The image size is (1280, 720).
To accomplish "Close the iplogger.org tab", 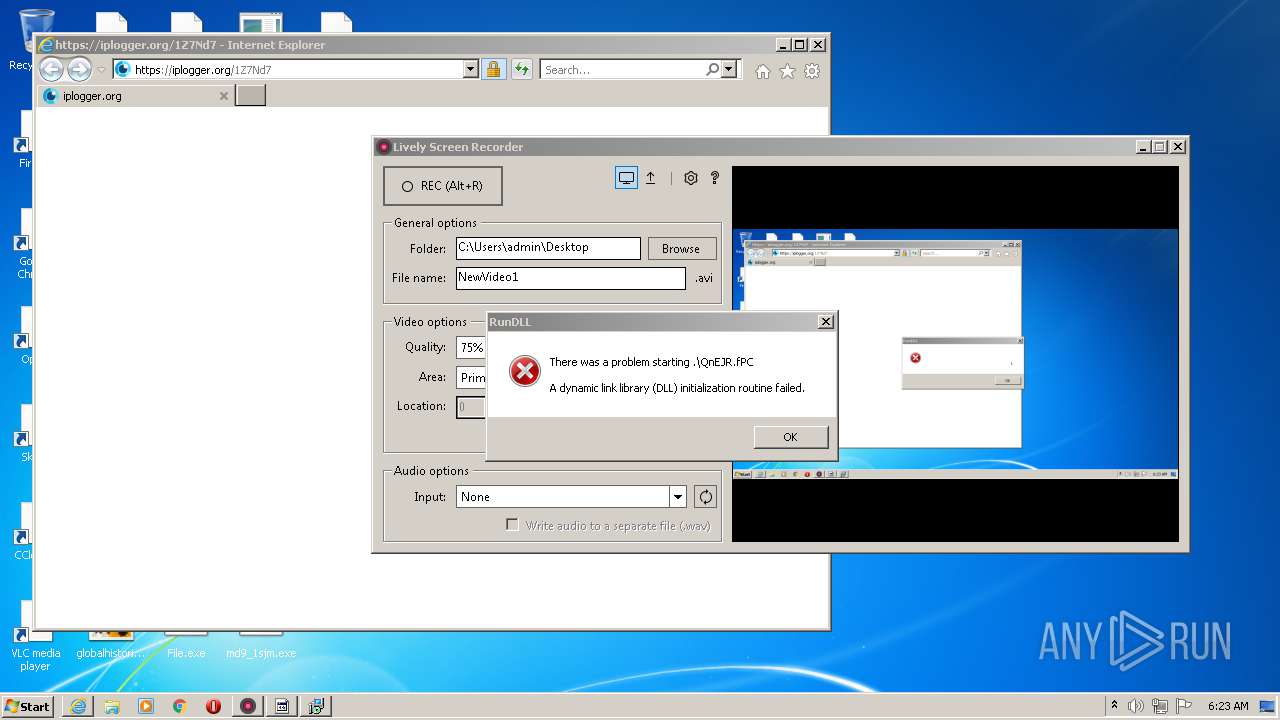I will (x=224, y=96).
